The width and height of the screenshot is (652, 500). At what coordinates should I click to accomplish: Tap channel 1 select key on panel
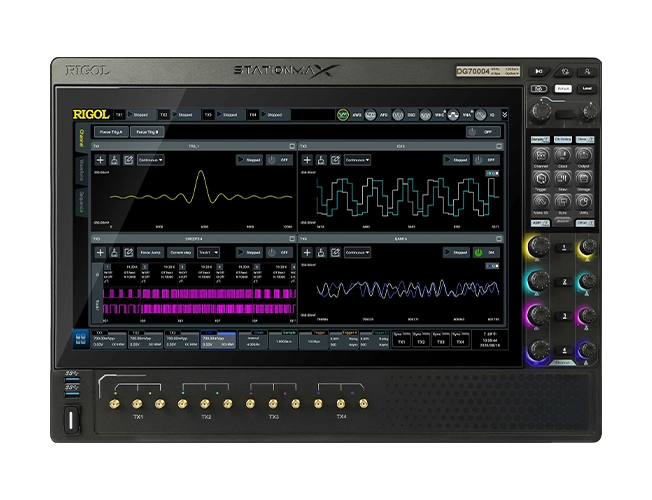pyautogui.click(x=564, y=247)
